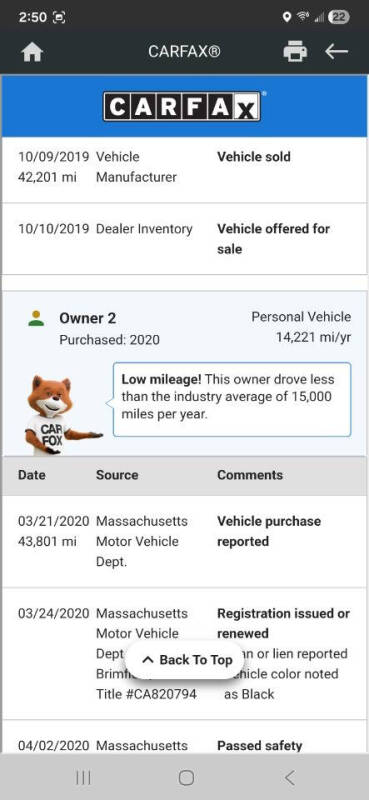The width and height of the screenshot is (369, 800).
Task: Tap the Back To Top button
Action: [x=186, y=660]
